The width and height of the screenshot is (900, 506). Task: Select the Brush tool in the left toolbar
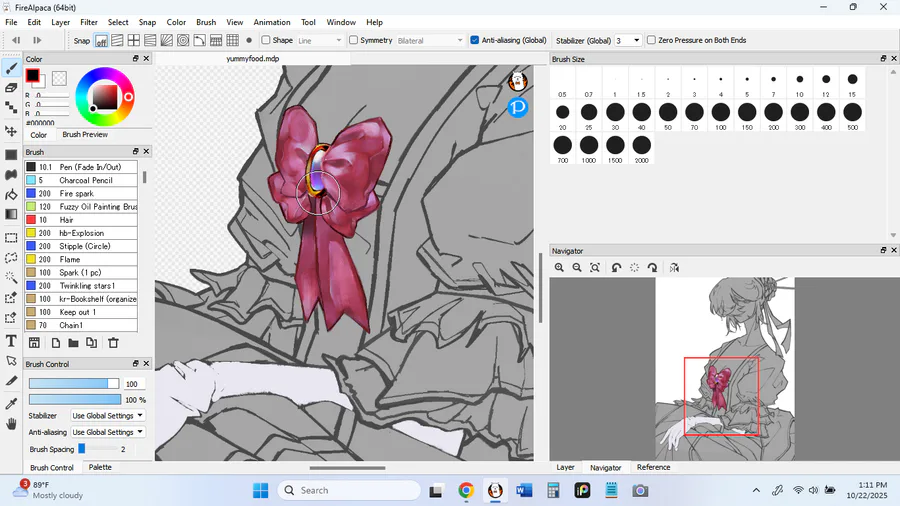click(x=11, y=68)
